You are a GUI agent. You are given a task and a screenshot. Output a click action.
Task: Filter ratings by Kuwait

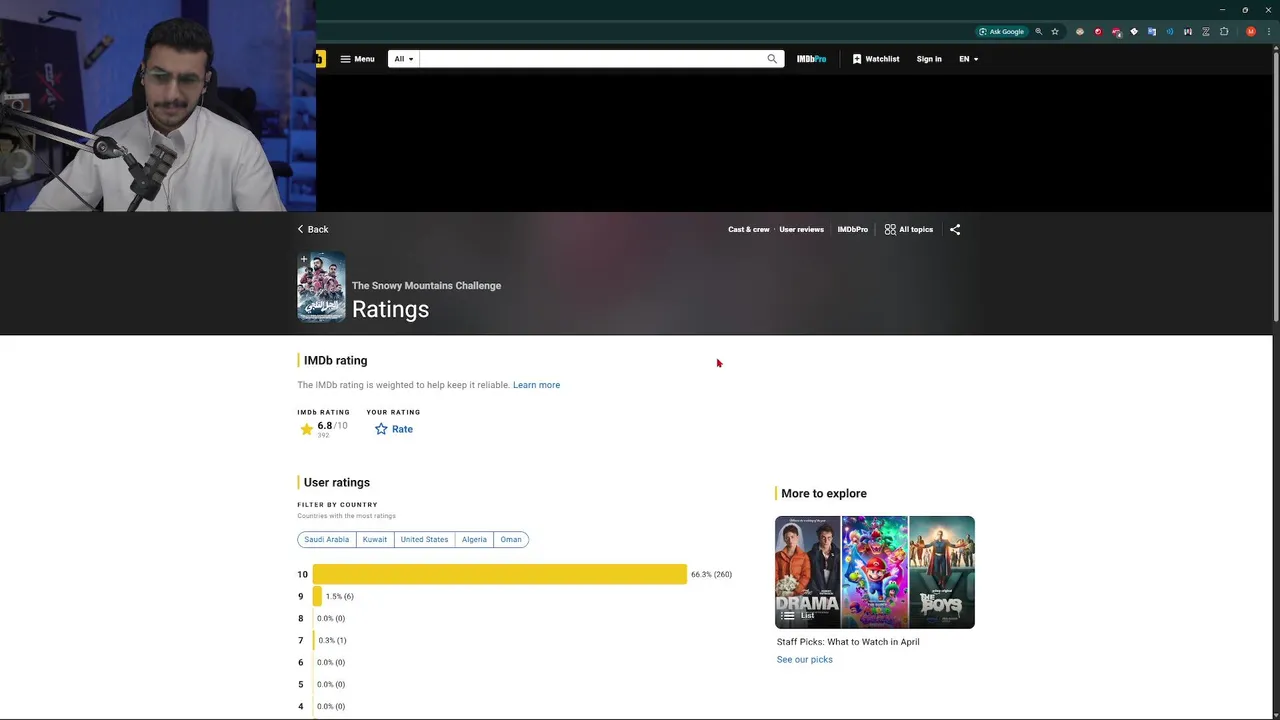point(375,539)
